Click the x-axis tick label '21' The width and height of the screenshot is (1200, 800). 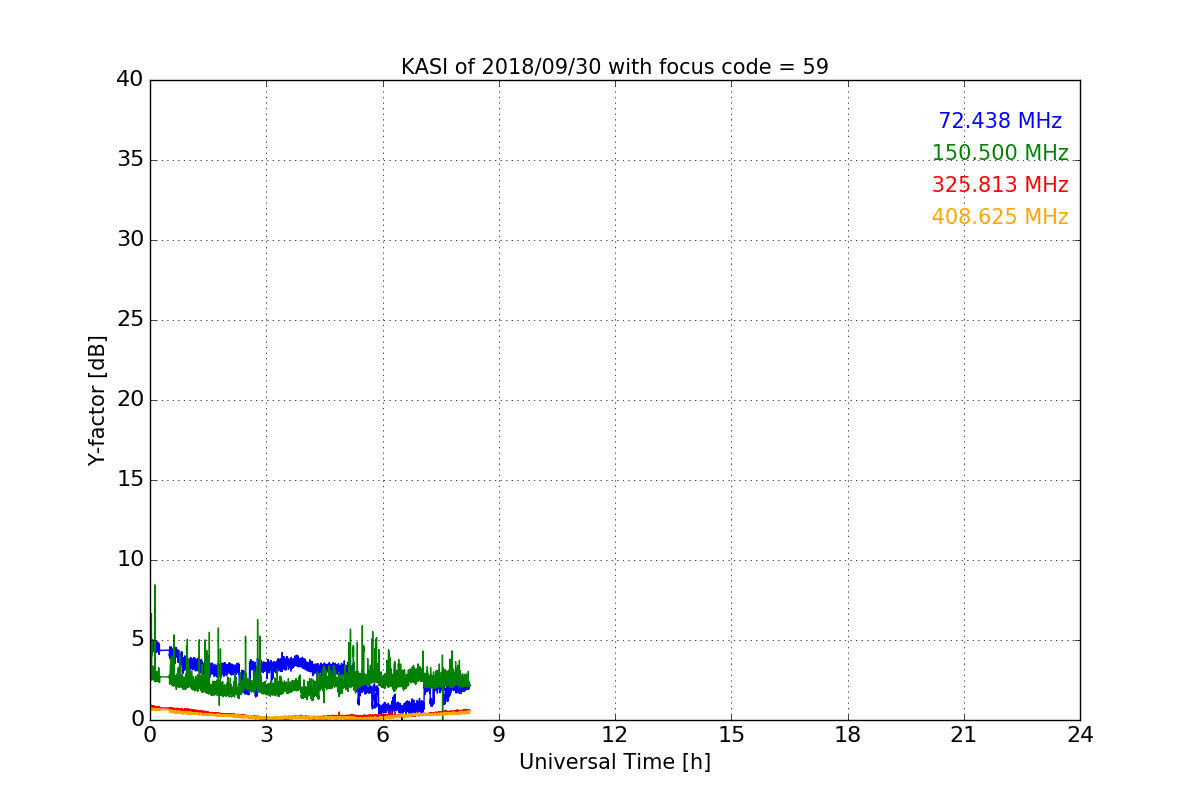[964, 734]
